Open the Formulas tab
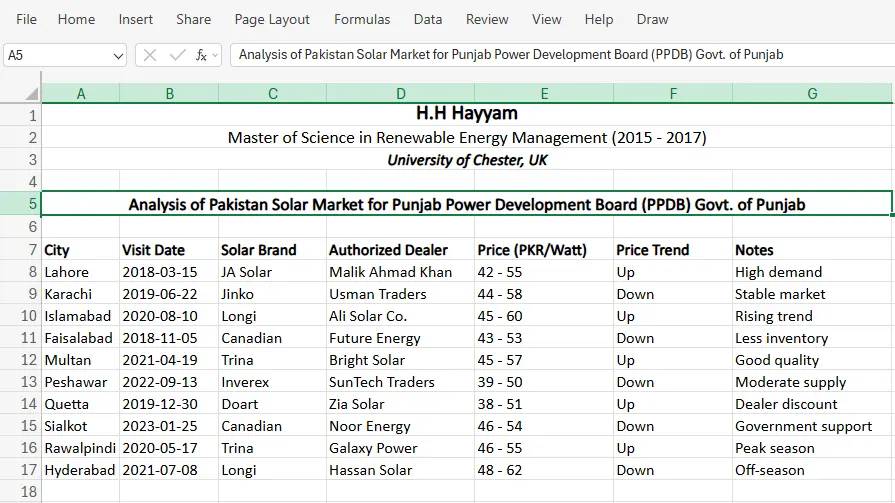The width and height of the screenshot is (895, 503). pos(362,19)
